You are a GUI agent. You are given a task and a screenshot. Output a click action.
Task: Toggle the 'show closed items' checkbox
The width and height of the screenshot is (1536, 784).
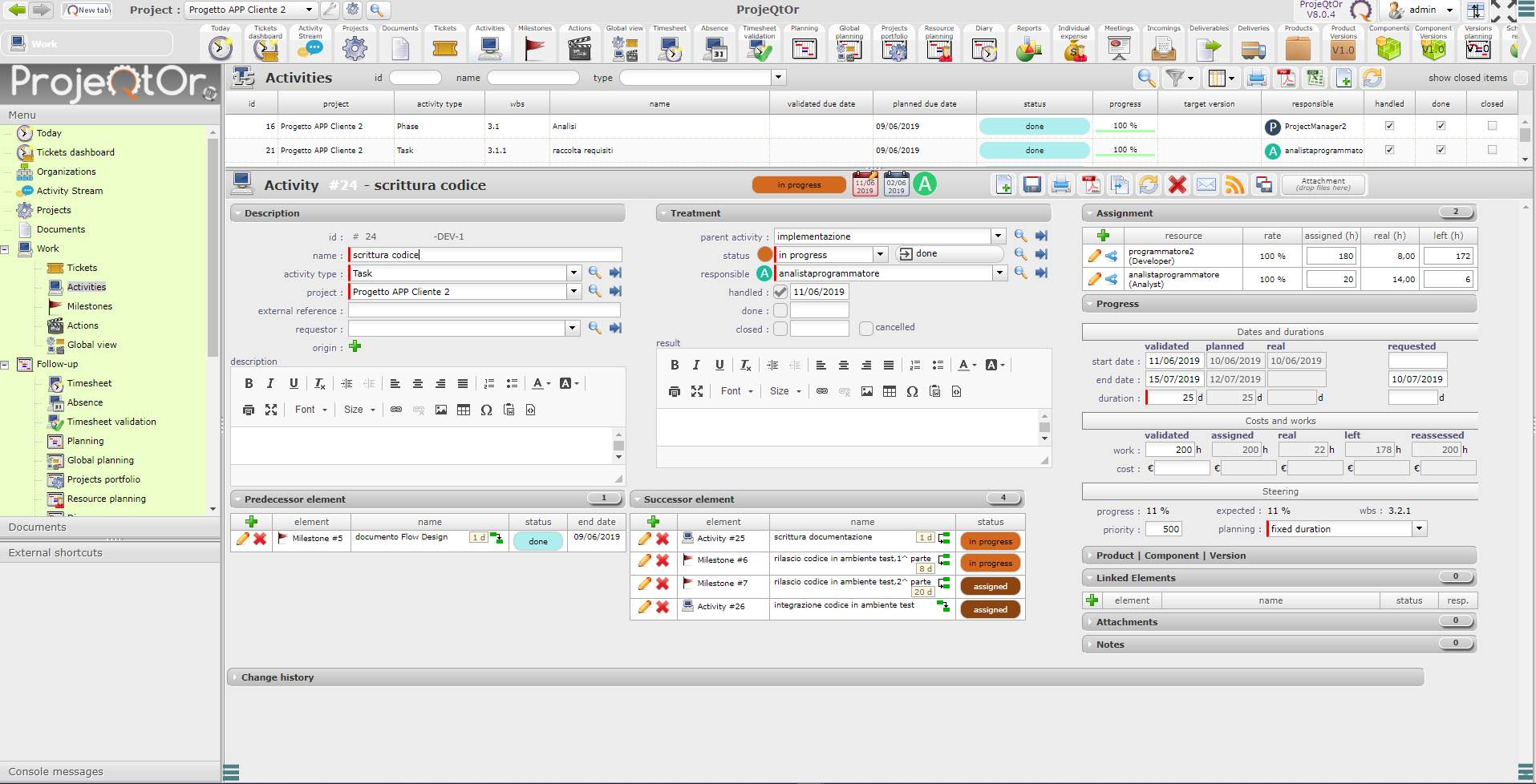1520,78
